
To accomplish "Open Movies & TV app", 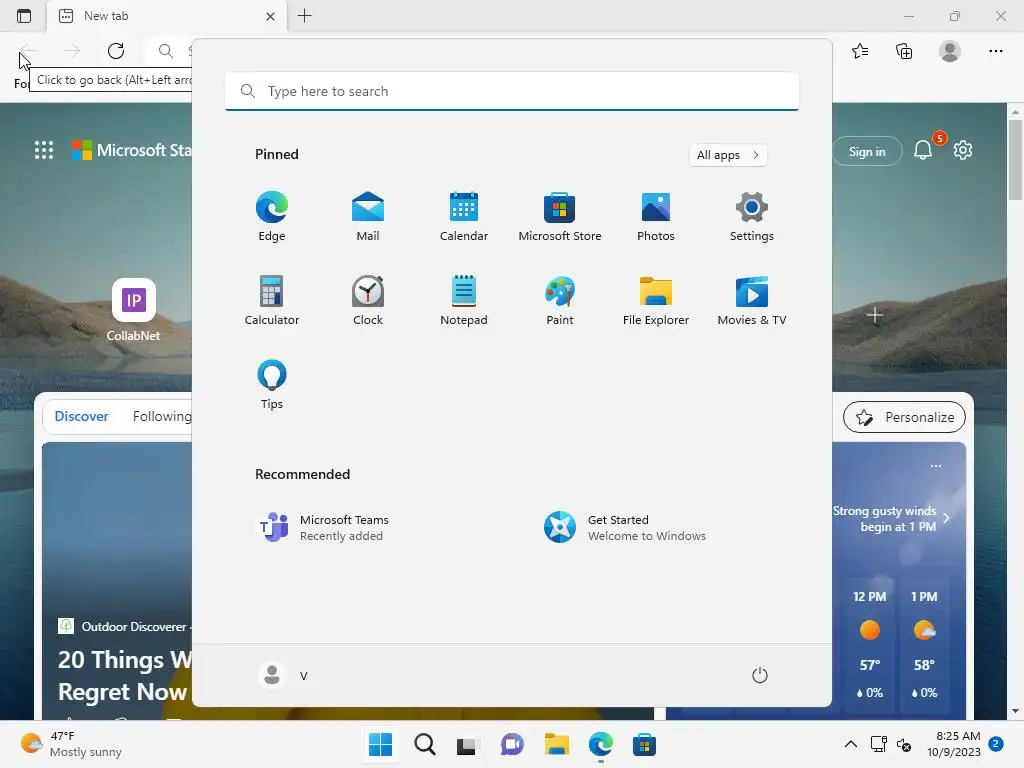I will pyautogui.click(x=752, y=300).
